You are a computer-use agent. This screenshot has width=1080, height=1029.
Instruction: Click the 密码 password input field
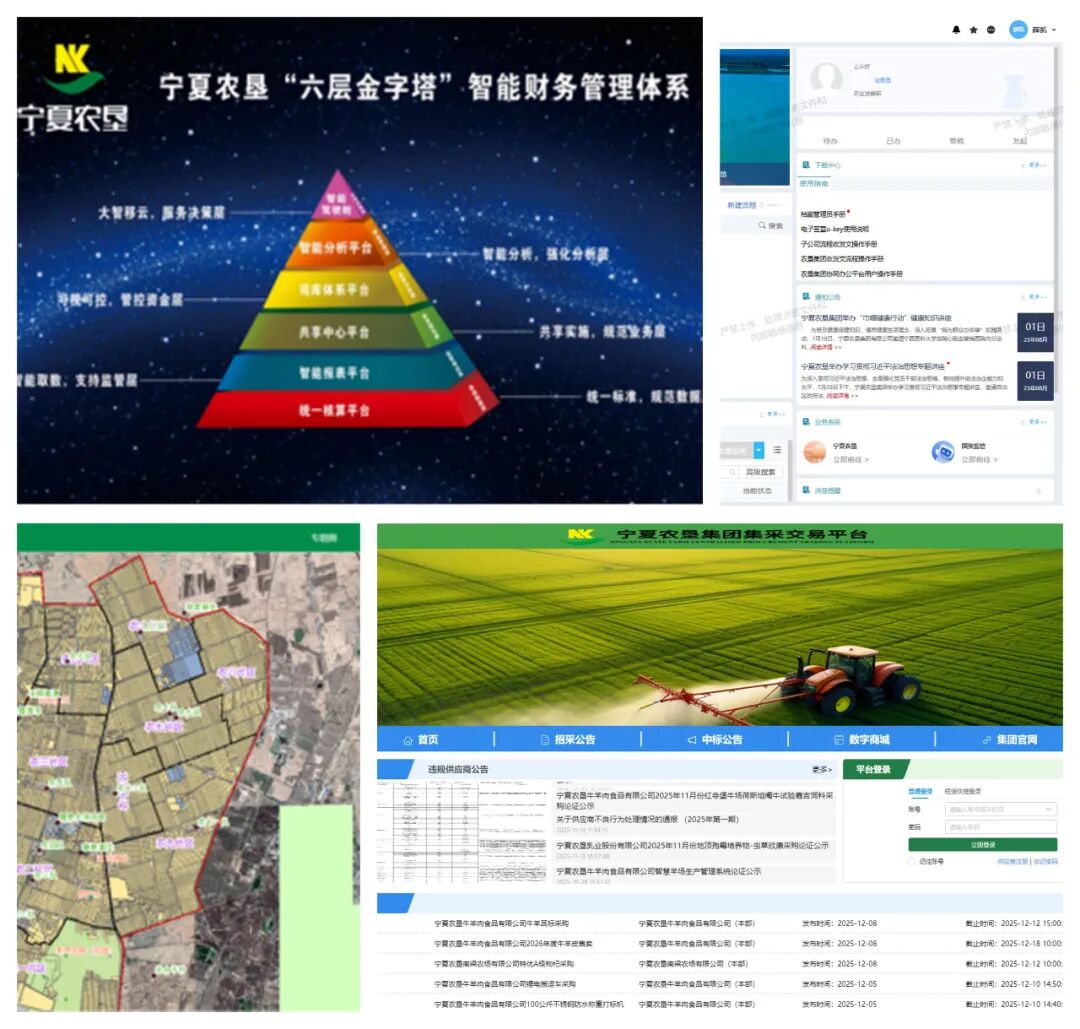point(1000,827)
